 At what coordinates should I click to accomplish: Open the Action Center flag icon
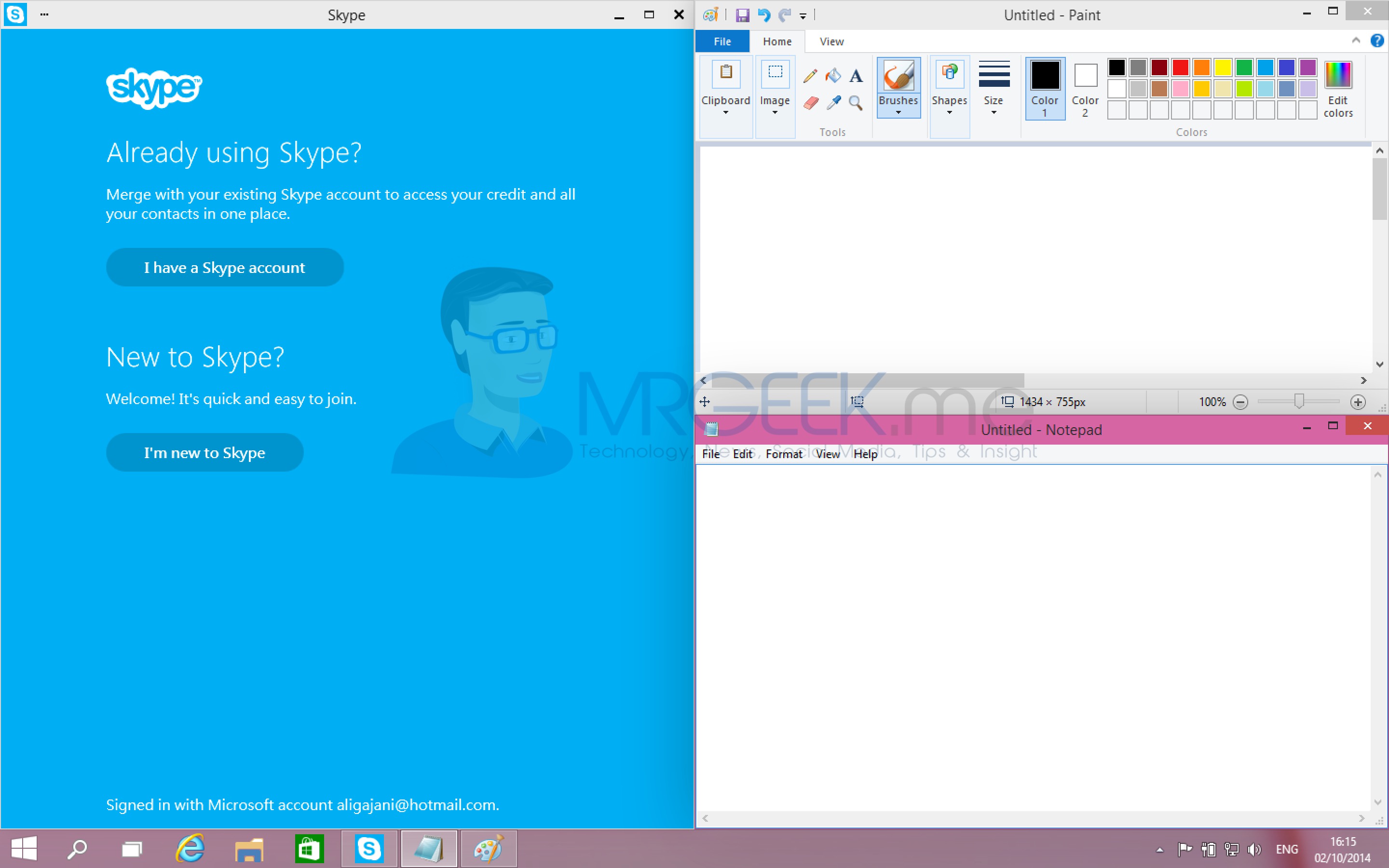pos(1185,849)
